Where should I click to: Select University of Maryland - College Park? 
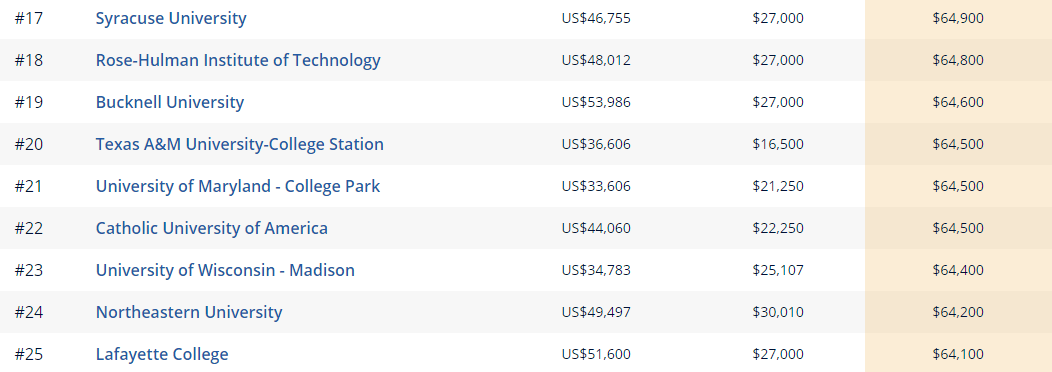(x=238, y=186)
